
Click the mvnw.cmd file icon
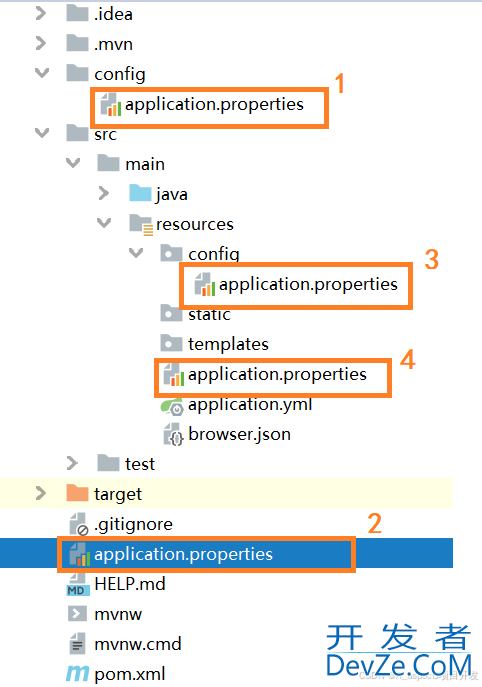click(x=78, y=644)
